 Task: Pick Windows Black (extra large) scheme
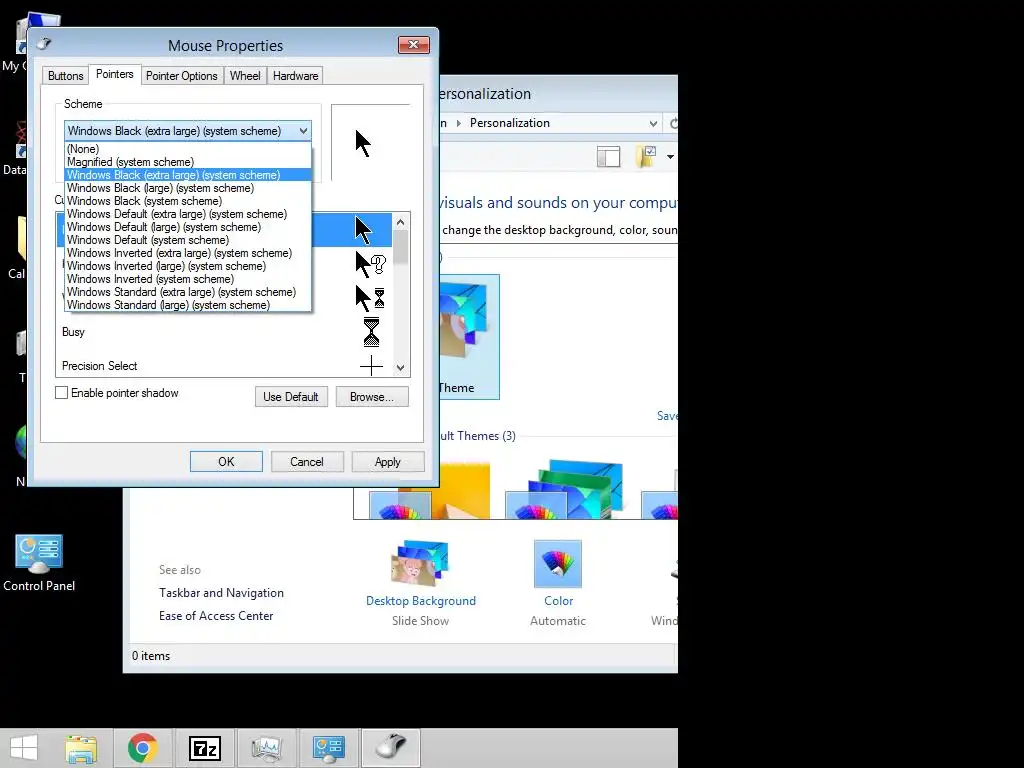[188, 175]
